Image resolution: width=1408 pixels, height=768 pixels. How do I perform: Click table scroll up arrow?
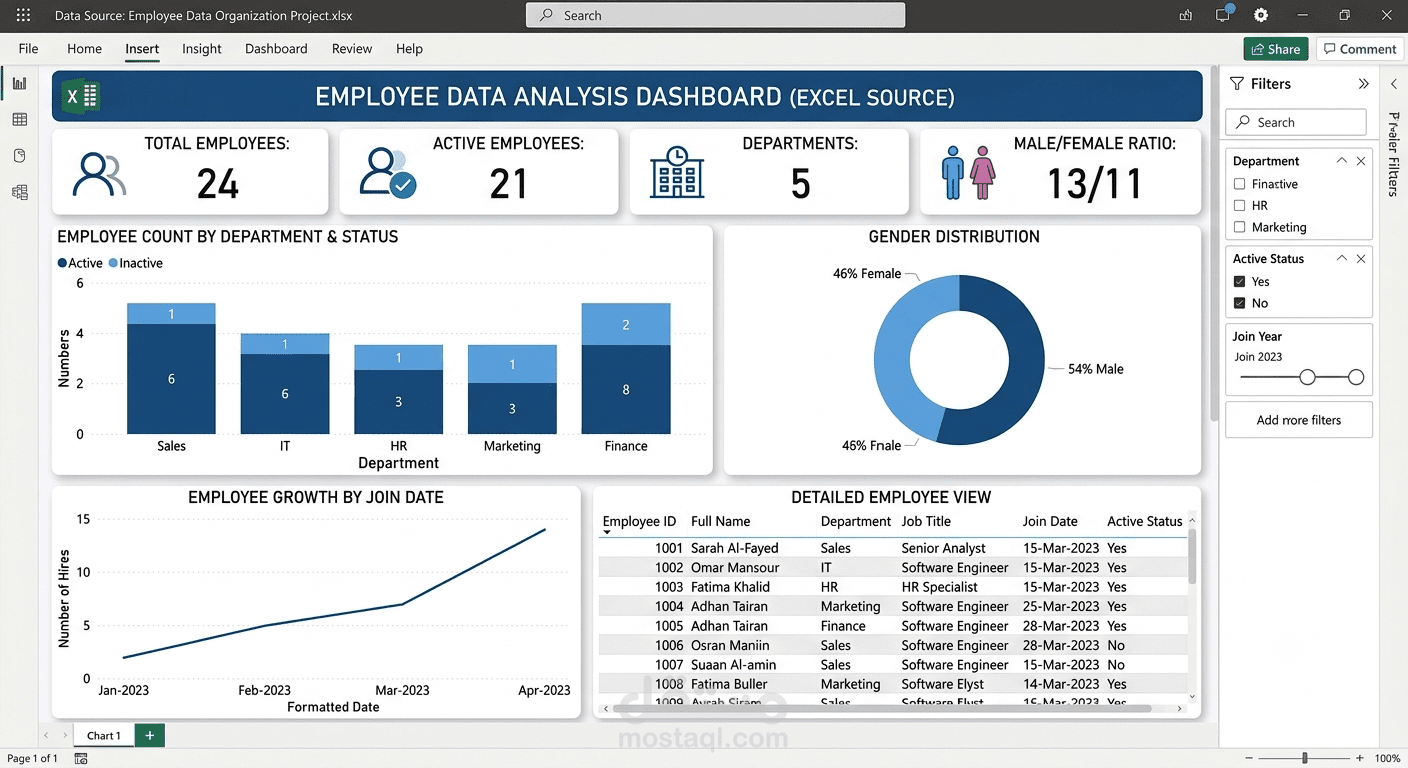tap(1191, 521)
